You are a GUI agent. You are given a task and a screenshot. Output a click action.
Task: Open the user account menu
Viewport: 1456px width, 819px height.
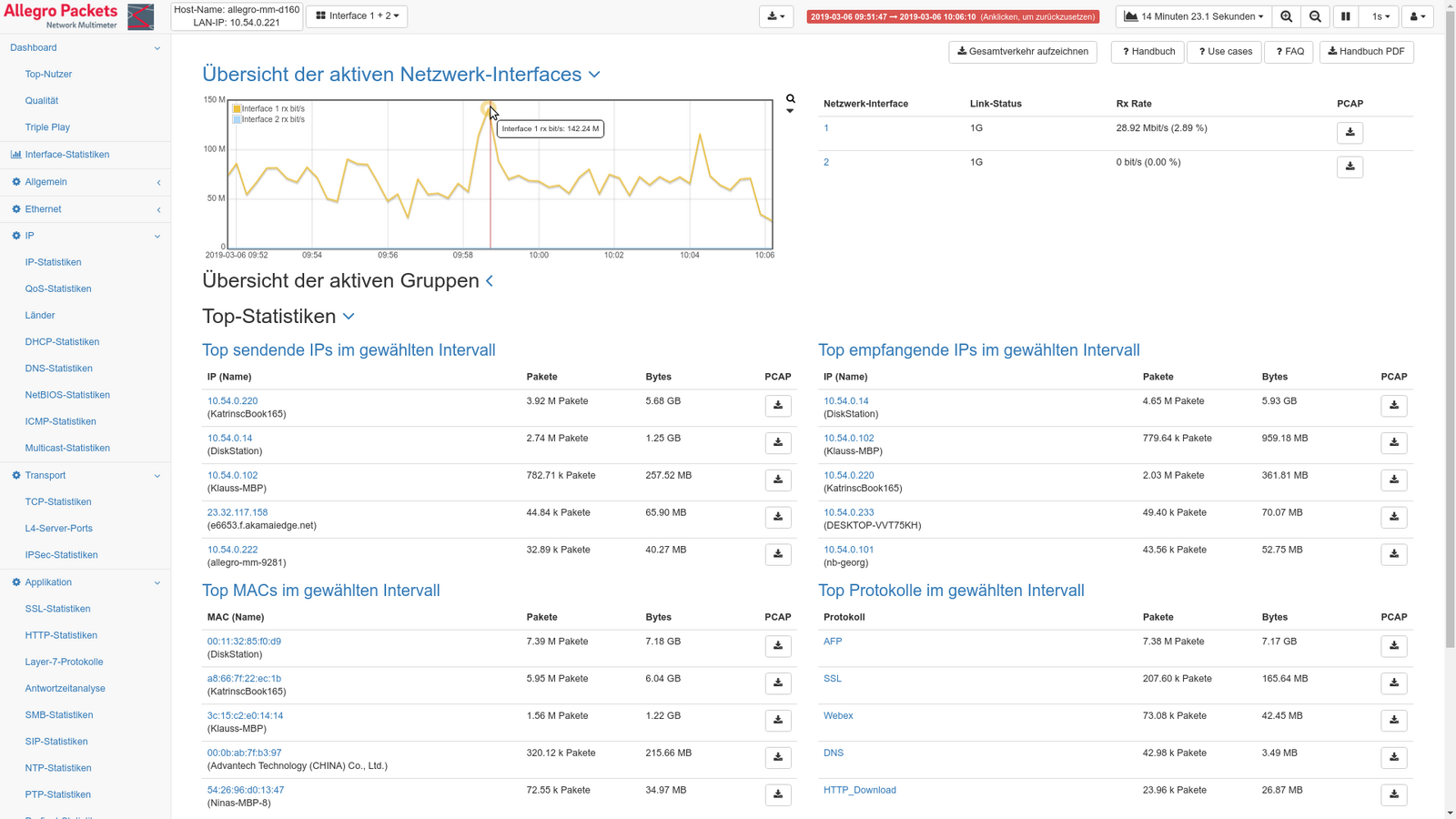point(1417,16)
